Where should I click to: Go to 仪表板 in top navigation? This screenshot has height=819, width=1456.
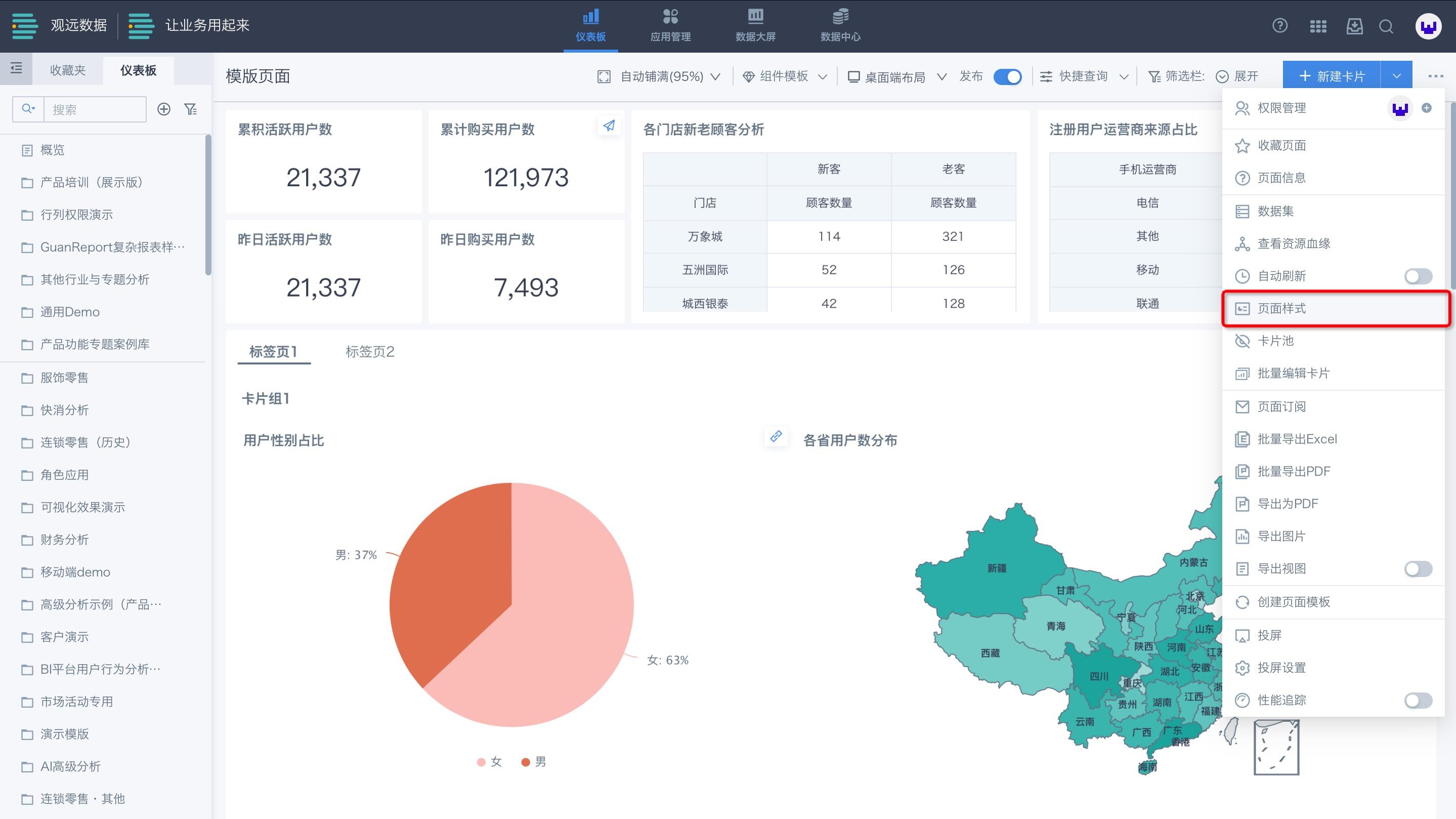coord(591,25)
